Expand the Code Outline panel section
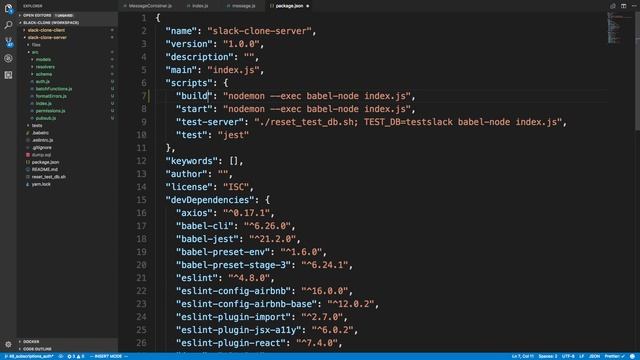The height and width of the screenshot is (360, 640). [67, 349]
